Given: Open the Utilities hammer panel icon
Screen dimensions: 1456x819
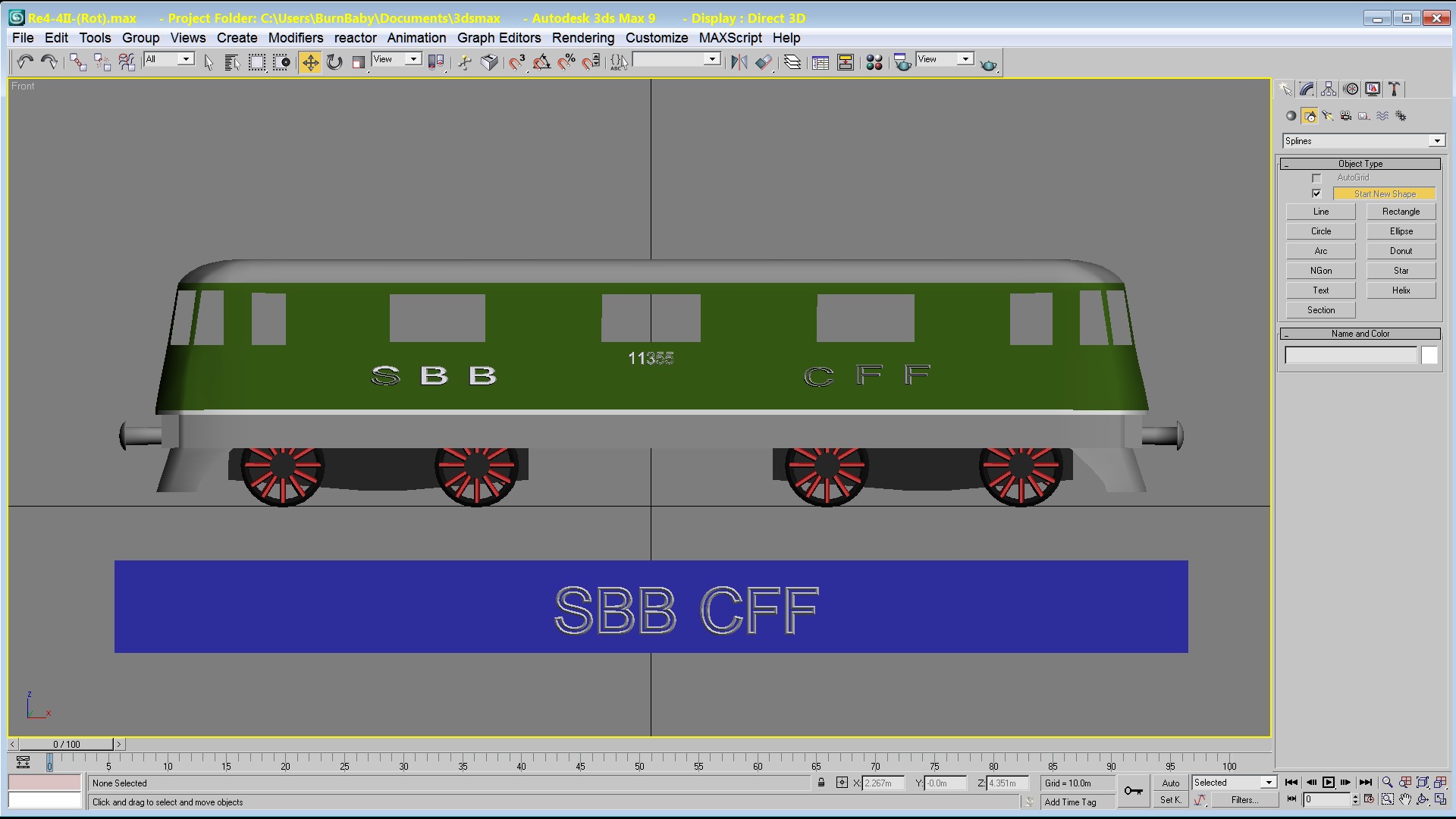Looking at the screenshot, I should click(1395, 89).
